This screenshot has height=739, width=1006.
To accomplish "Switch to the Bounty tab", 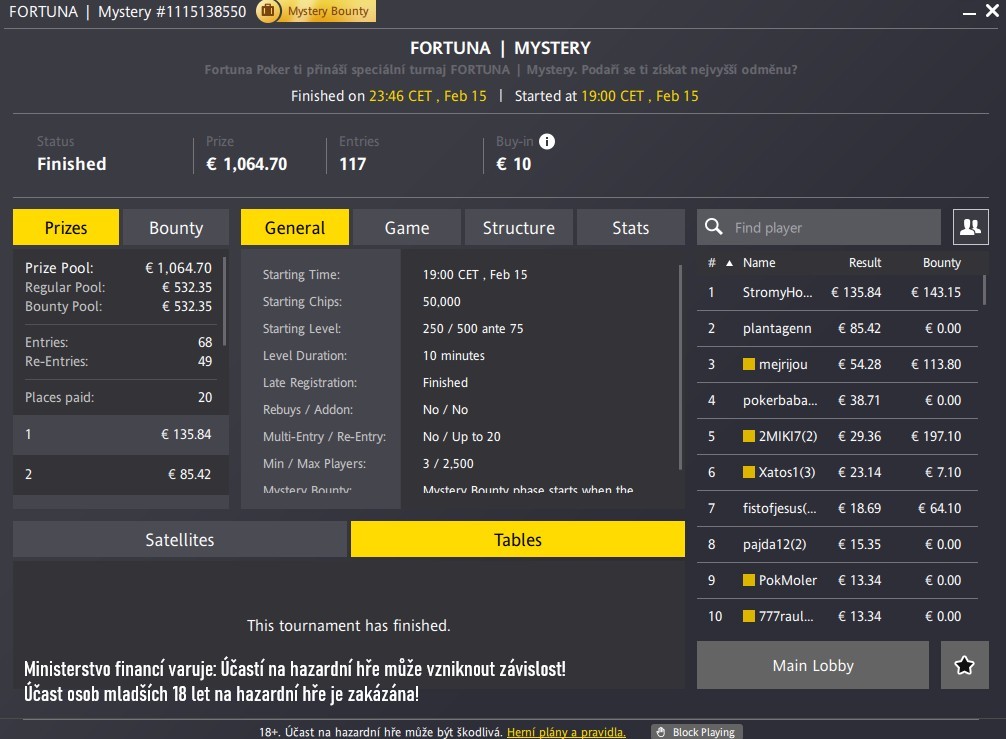I will (x=176, y=228).
